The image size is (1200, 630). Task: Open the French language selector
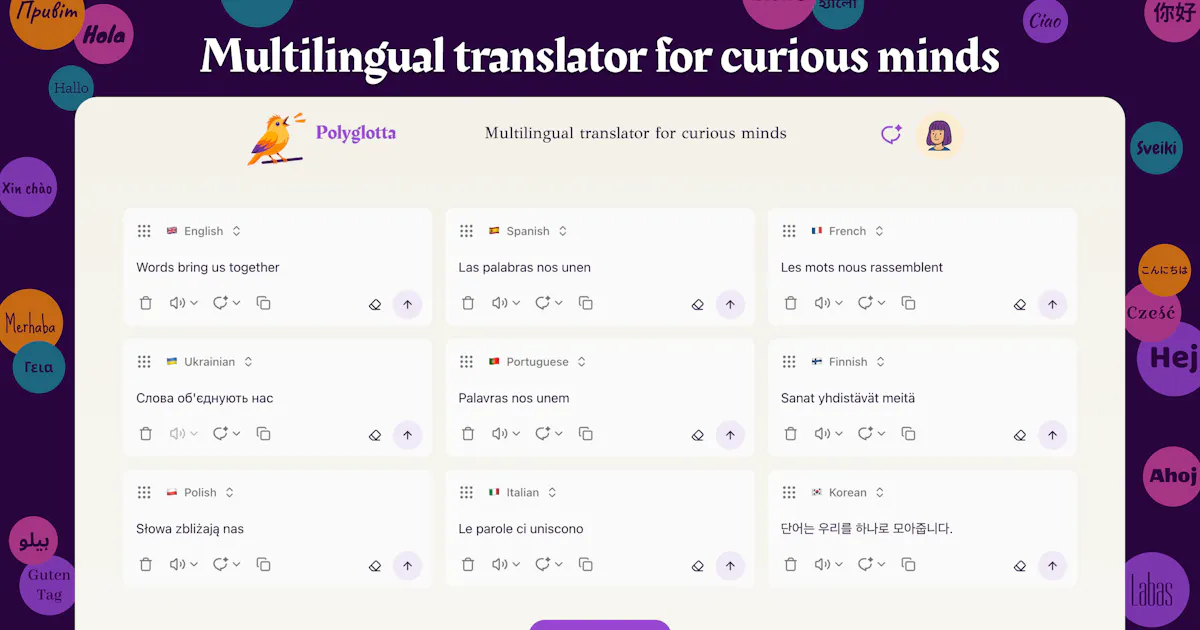coord(848,231)
